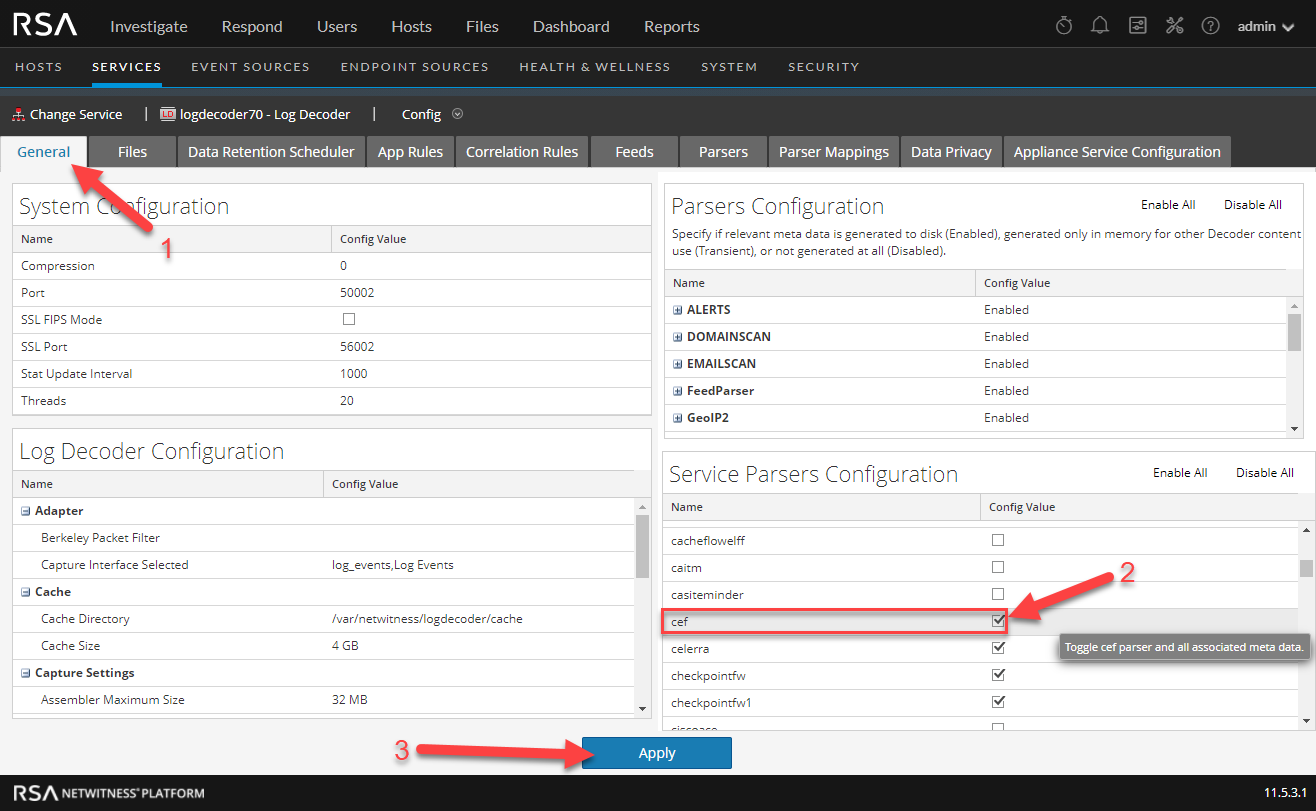Check the caitm parser checkbox
Screen dimensions: 1316x811
997,567
